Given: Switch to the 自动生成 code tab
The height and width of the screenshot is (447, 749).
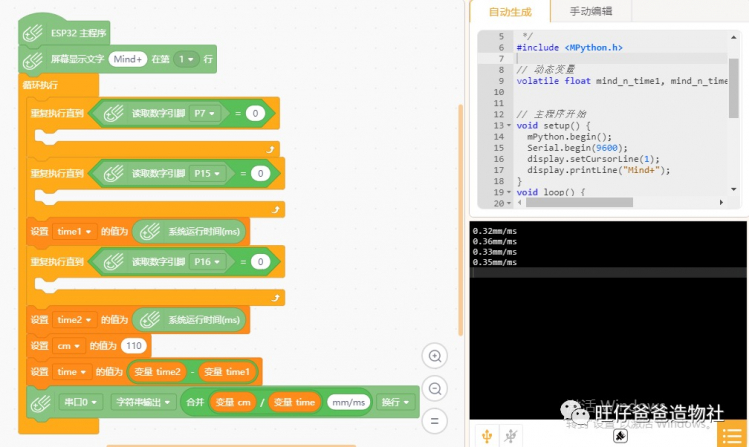Looking at the screenshot, I should coord(510,12).
